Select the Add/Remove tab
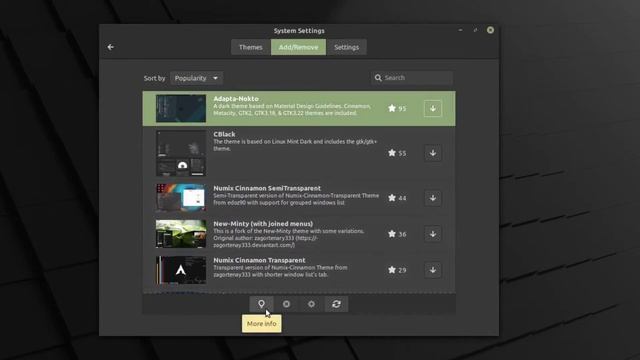 pos(298,47)
